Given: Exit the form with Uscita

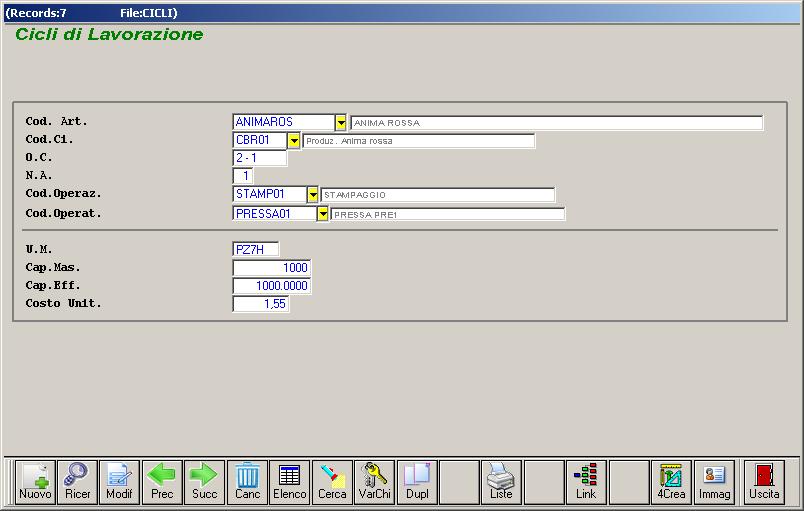Looking at the screenshot, I should [764, 482].
